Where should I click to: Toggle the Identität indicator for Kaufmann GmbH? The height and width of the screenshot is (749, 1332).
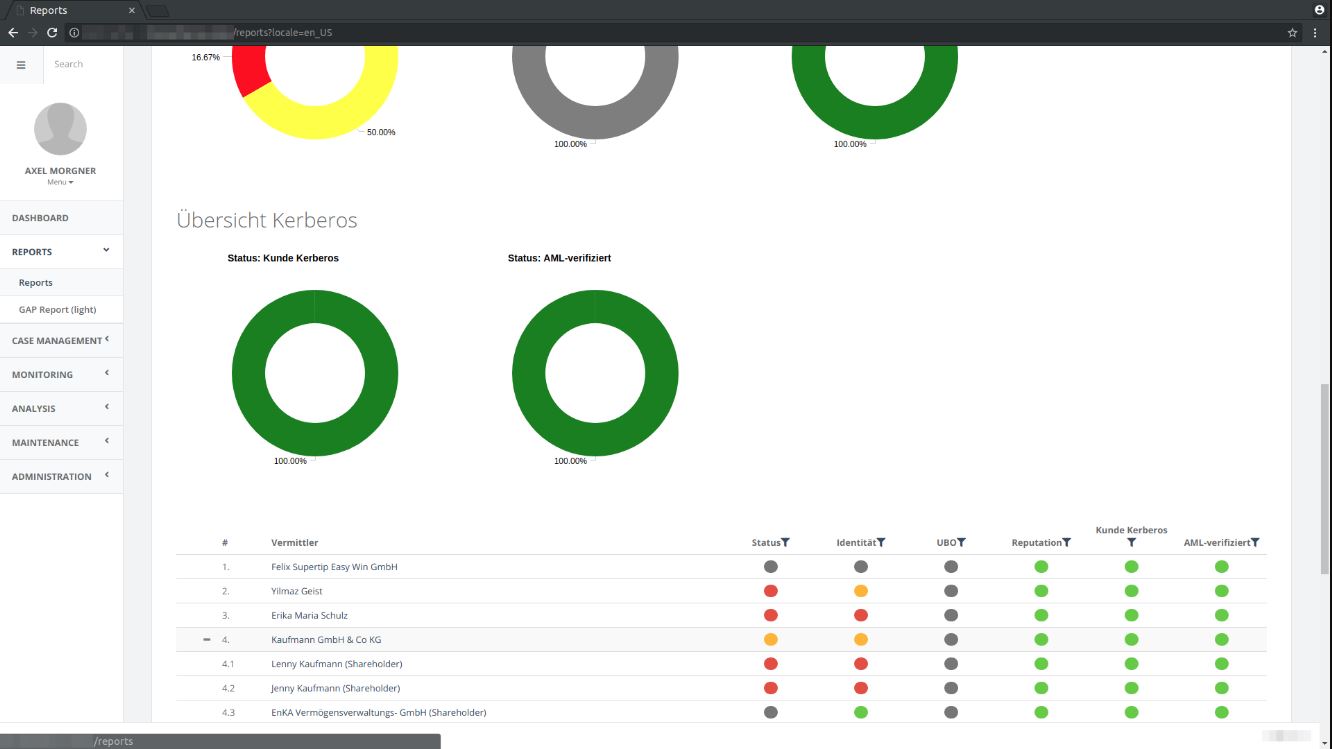861,638
